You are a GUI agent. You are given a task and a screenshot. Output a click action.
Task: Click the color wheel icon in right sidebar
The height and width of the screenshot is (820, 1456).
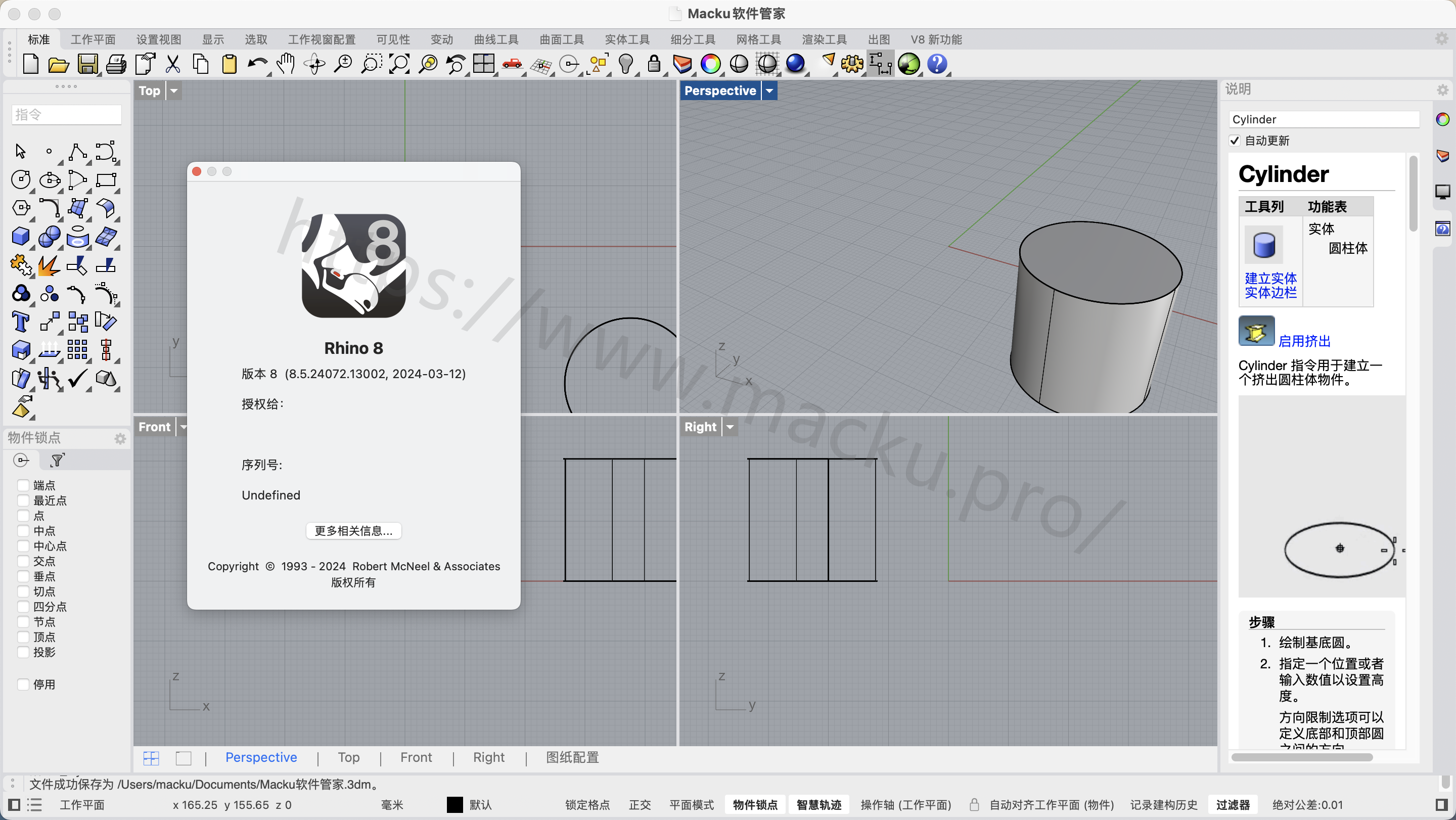click(x=1442, y=119)
